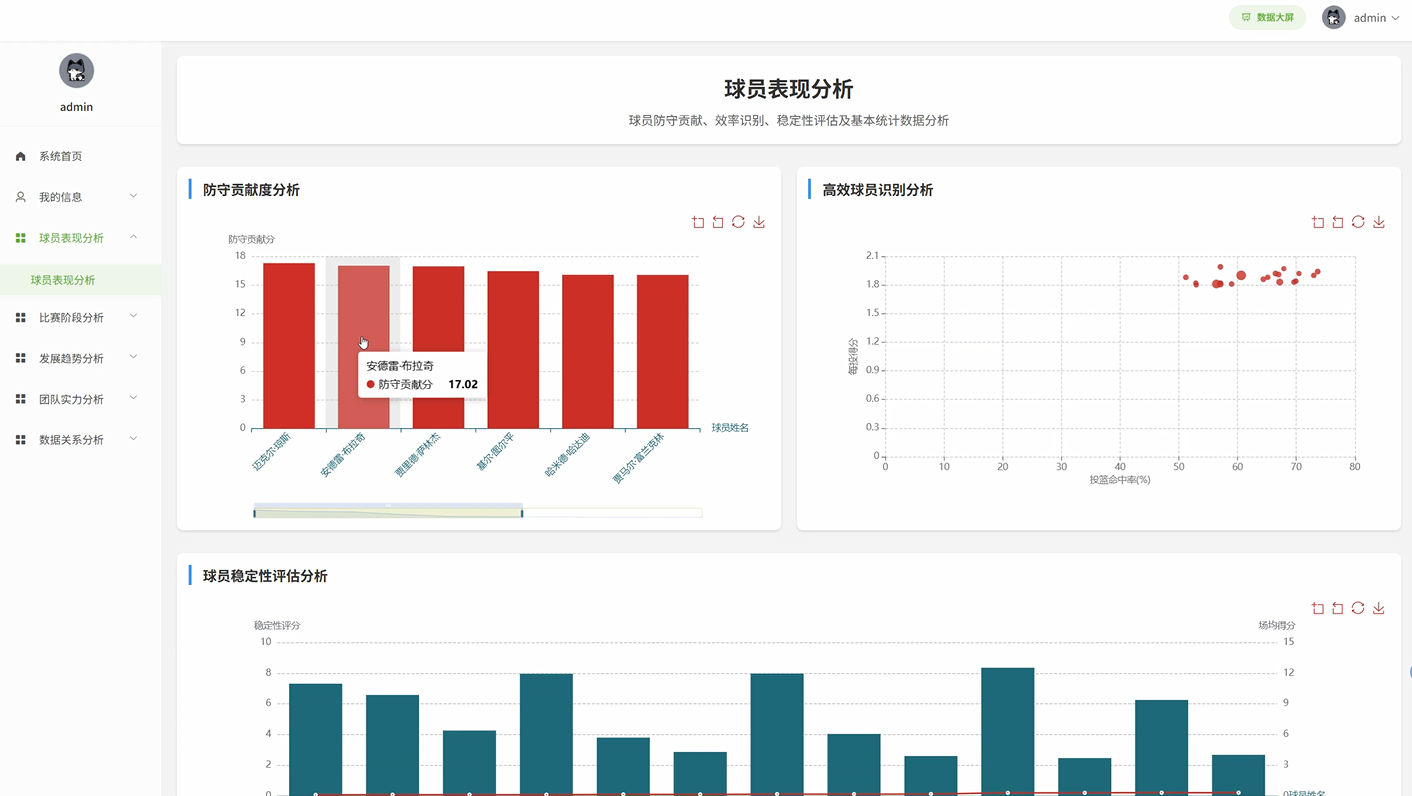Screen dimensions: 1412x796
Task: Click the x-axis label 哈米德·哈达迪
Action: point(567,455)
